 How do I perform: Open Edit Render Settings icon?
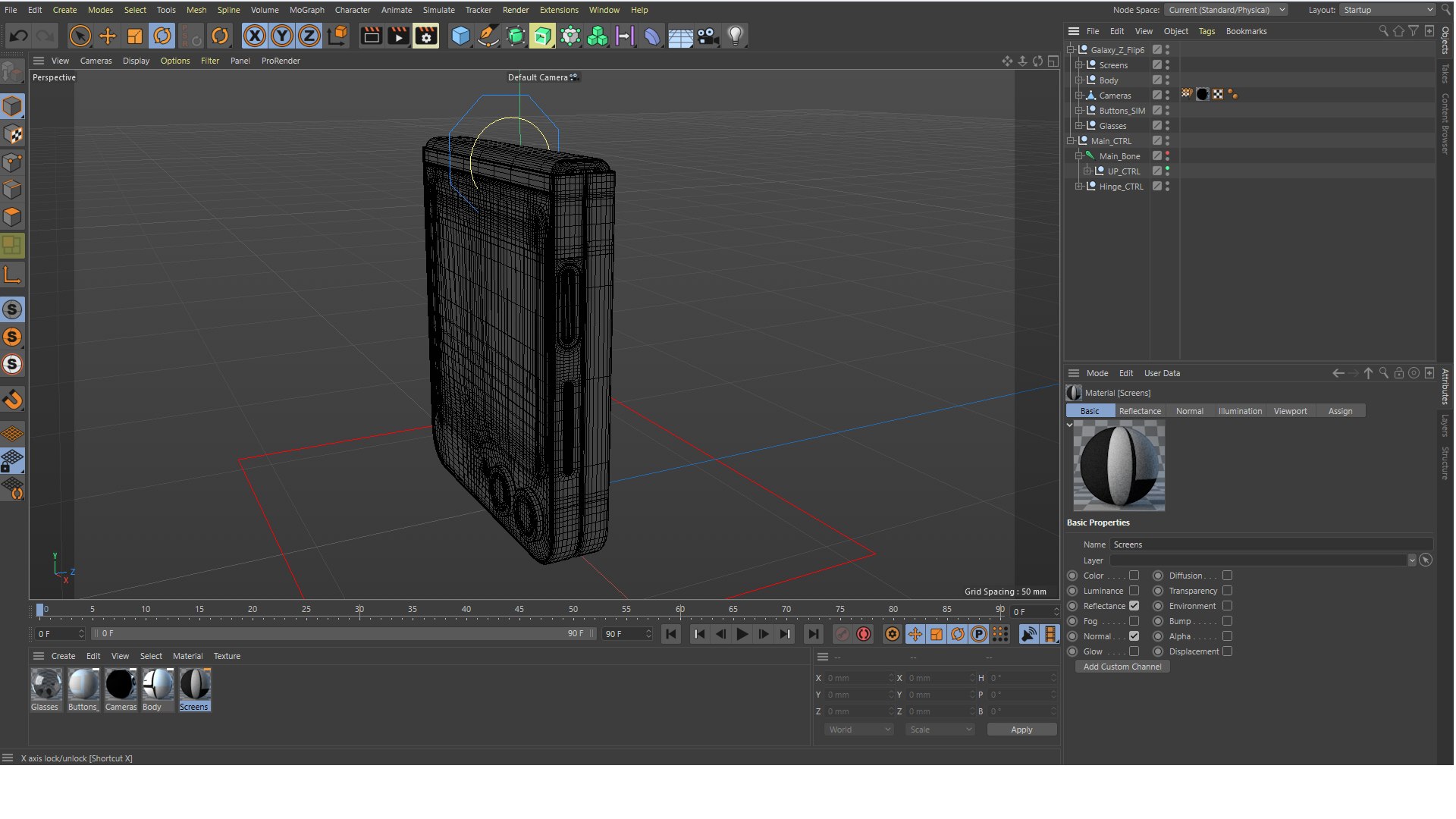[426, 36]
